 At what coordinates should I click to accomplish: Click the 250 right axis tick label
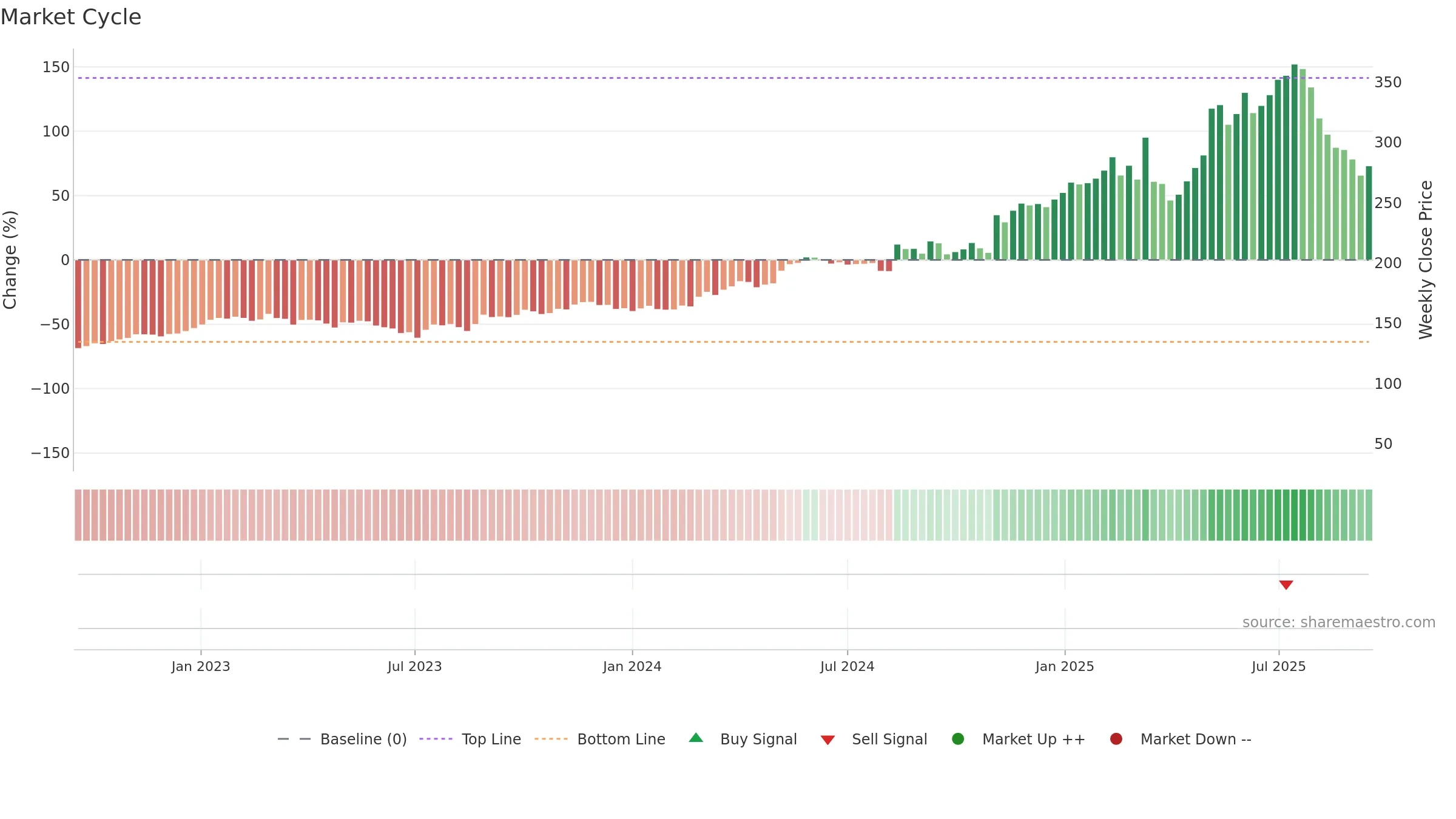point(1388,203)
